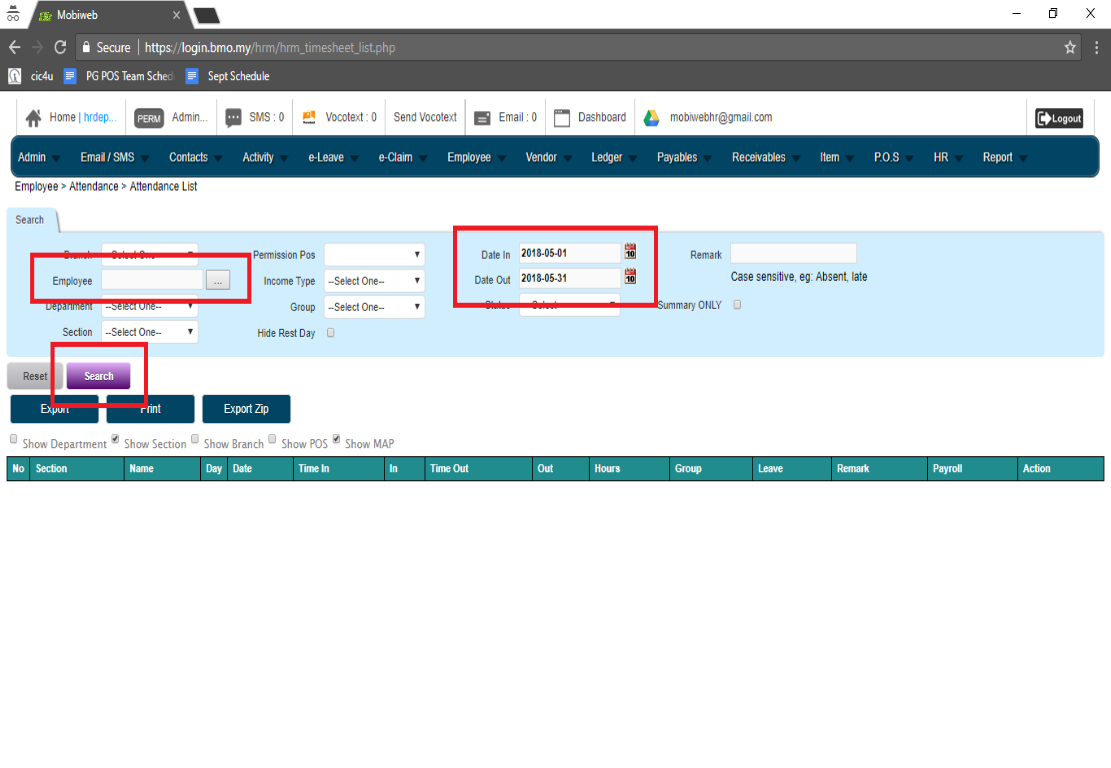1111x768 pixels.
Task: Close the Mobiweb browser tab
Action: (176, 15)
